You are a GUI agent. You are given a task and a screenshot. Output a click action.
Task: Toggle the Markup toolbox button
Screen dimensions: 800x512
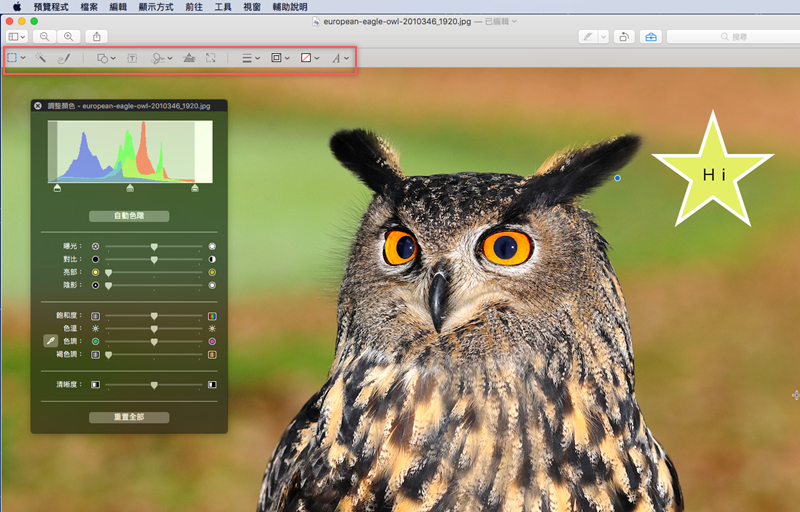click(x=651, y=37)
